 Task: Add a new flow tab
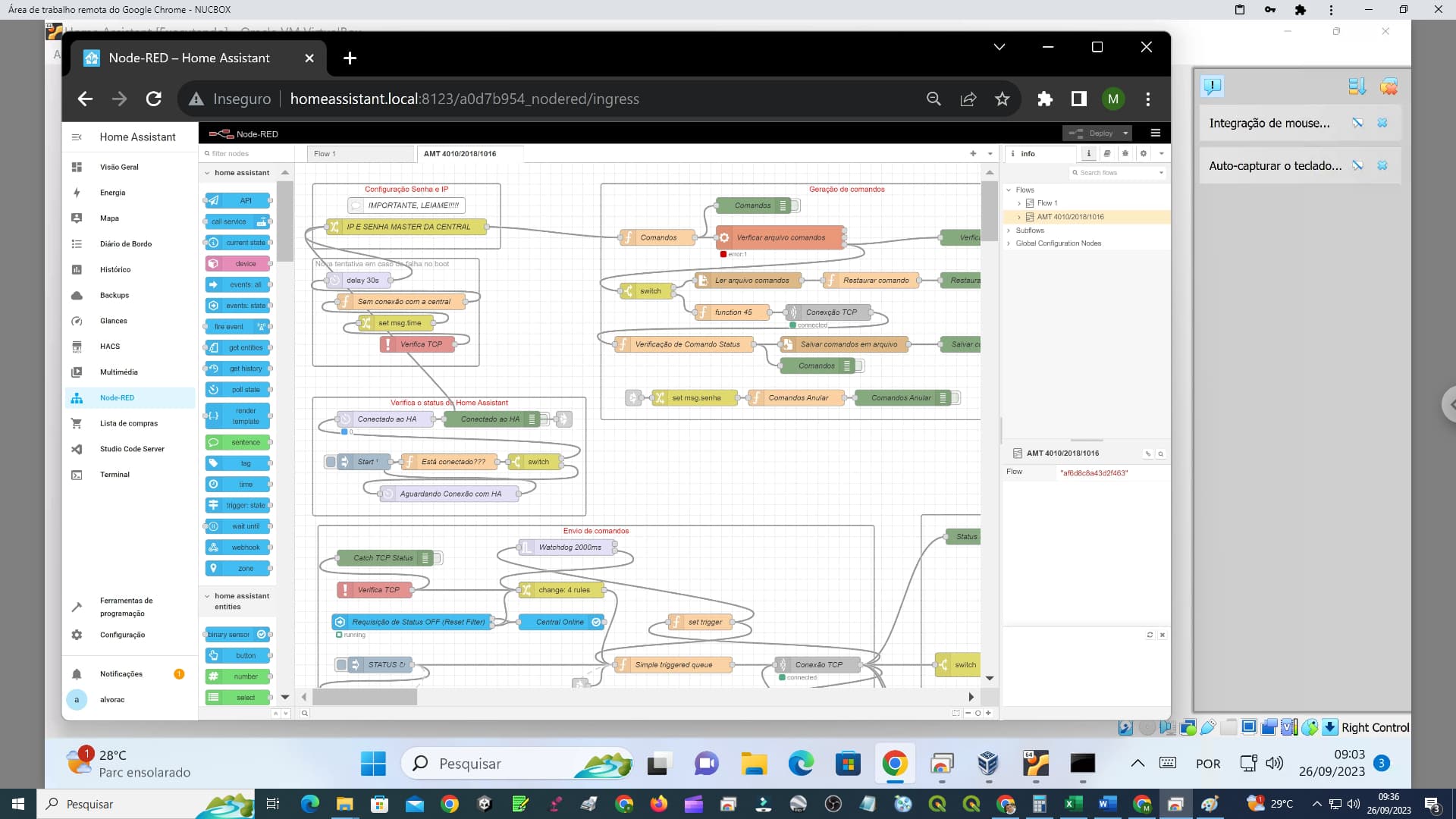coord(973,153)
